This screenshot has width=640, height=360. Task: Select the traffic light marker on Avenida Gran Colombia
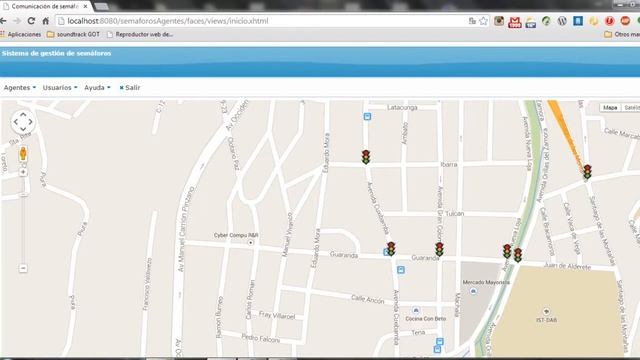click(x=439, y=249)
